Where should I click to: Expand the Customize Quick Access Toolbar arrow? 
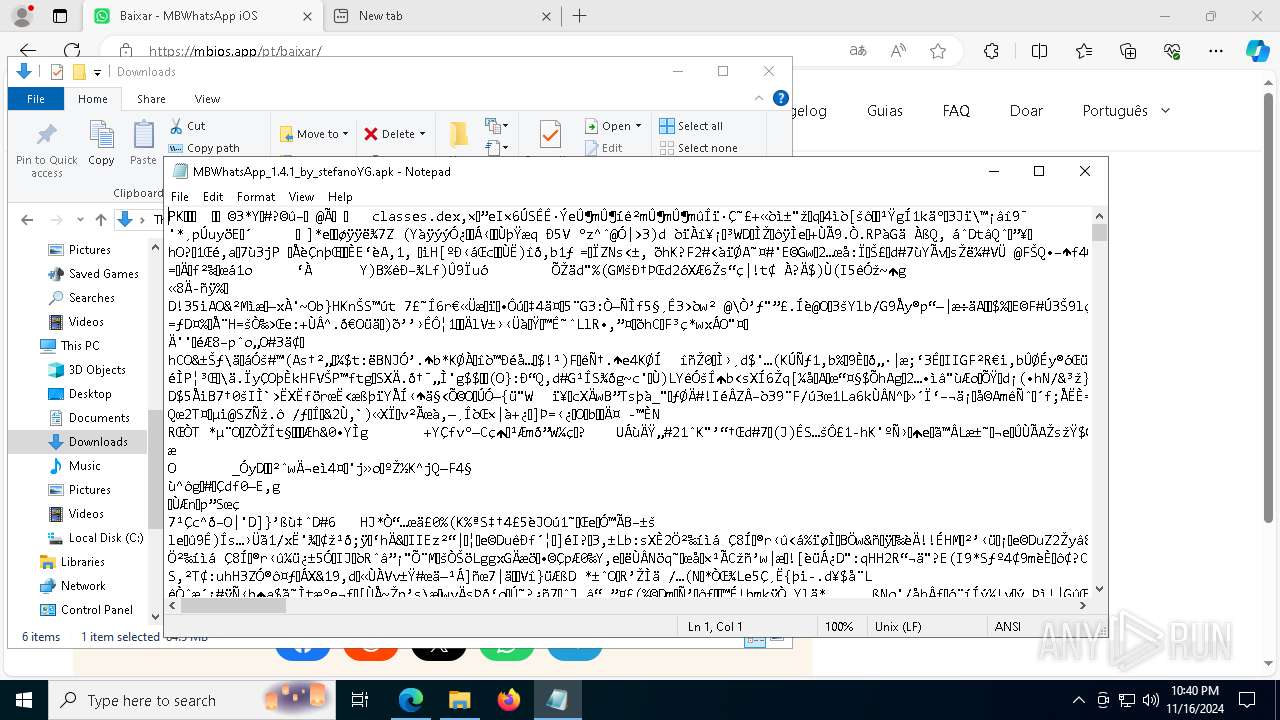97,72
